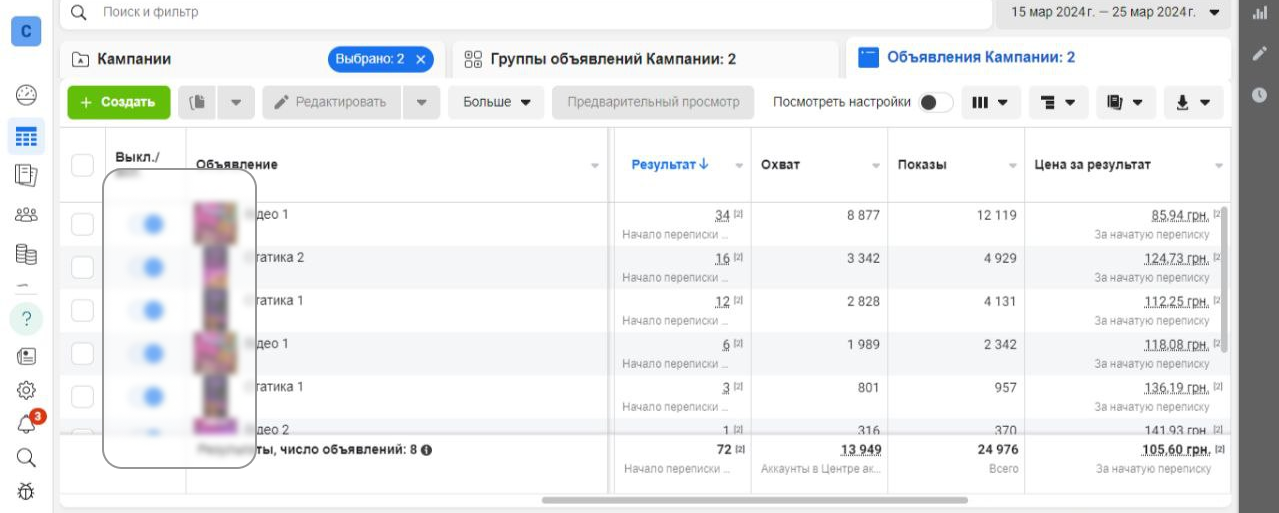
Task: Open Цена за результат column dropdown
Action: (1220, 165)
